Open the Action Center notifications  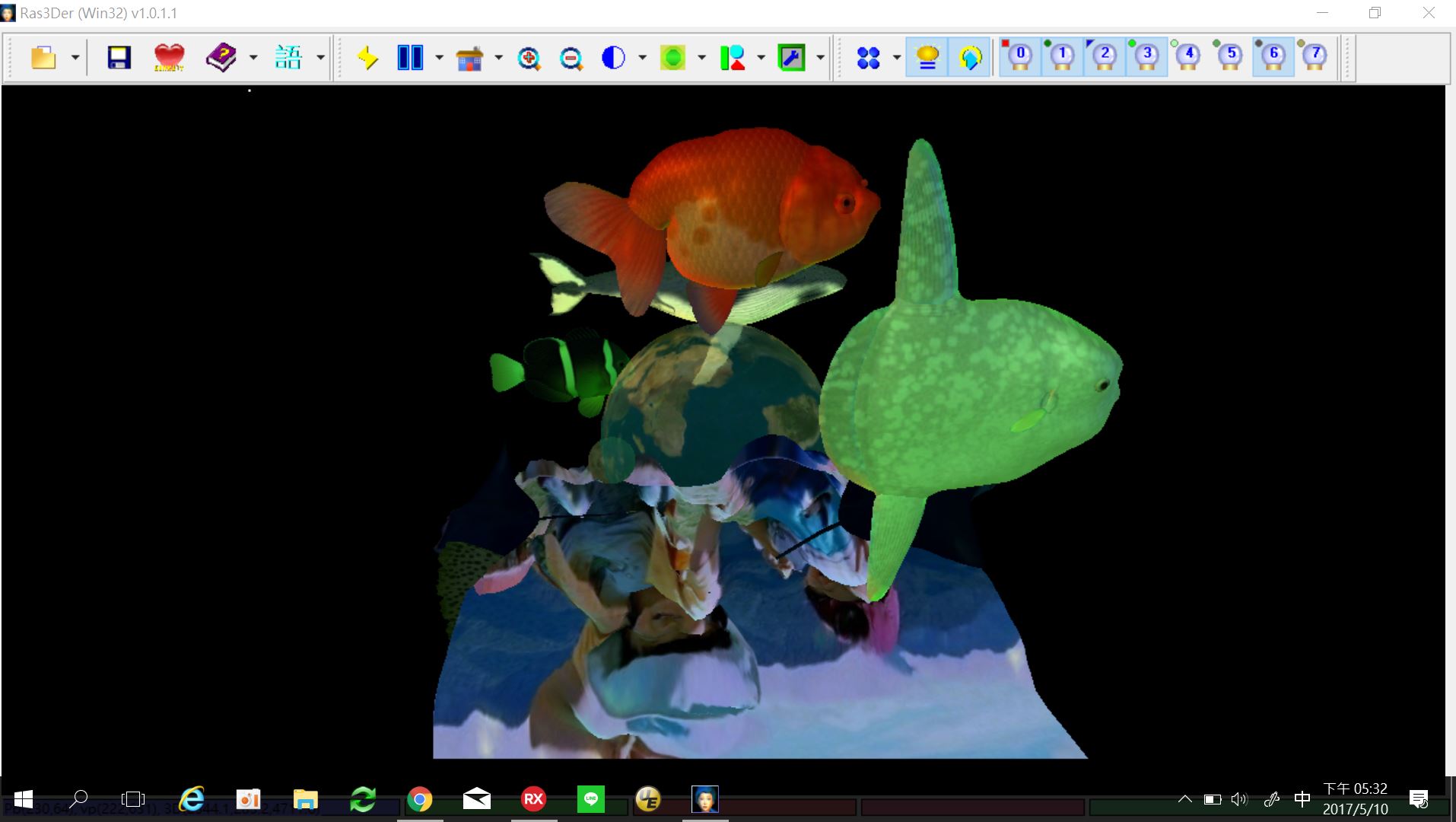point(1419,799)
